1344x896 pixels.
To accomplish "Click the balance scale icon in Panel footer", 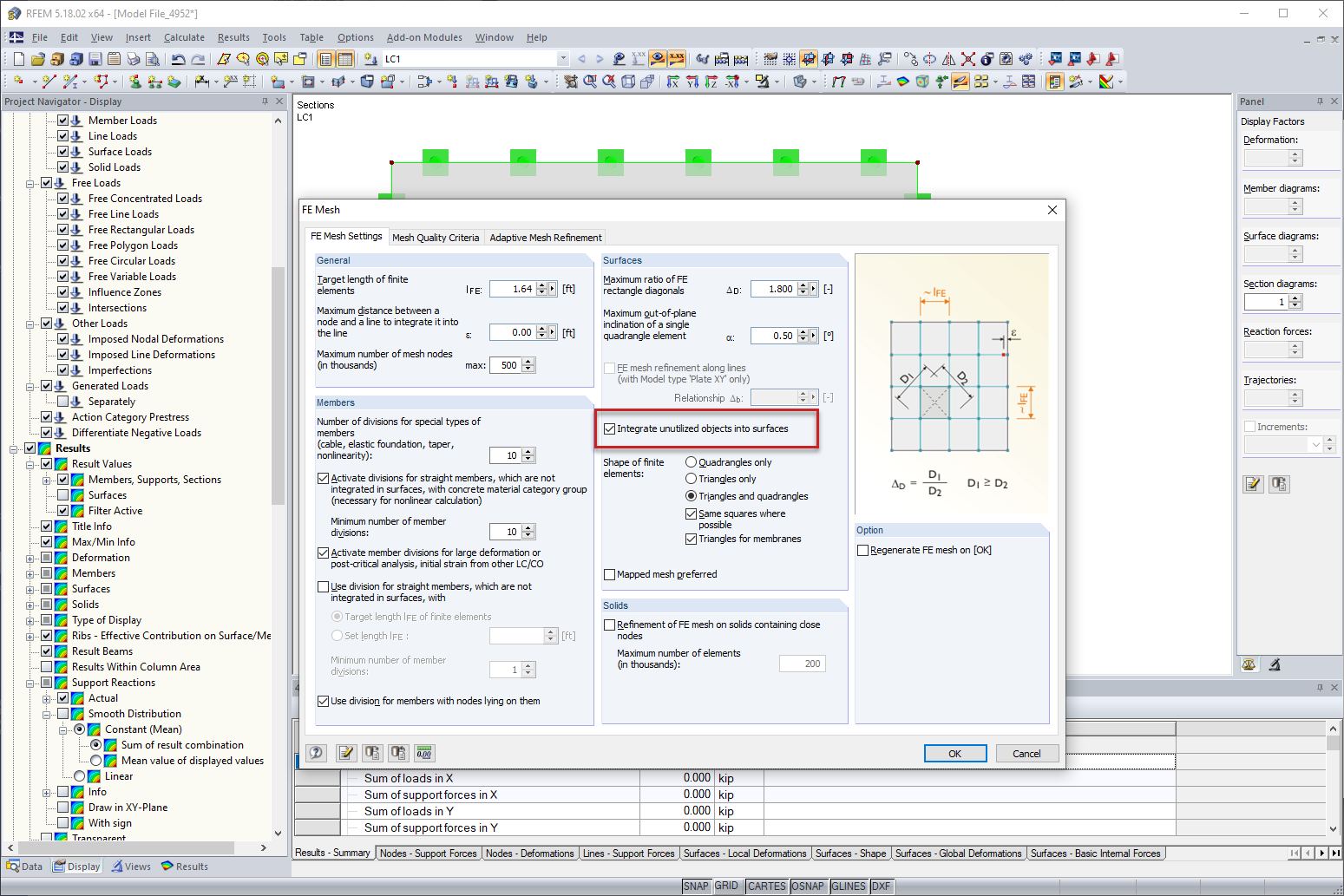I will [x=1249, y=664].
